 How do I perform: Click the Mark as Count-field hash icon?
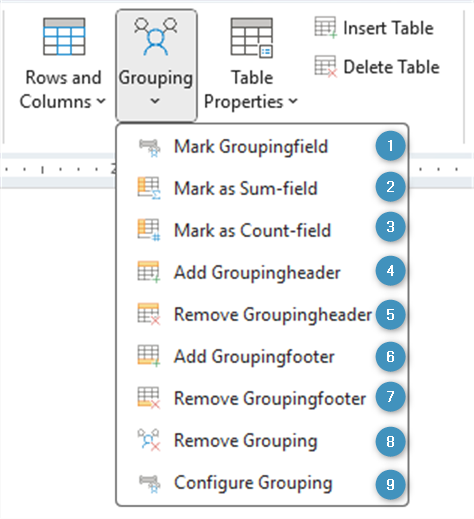149,230
